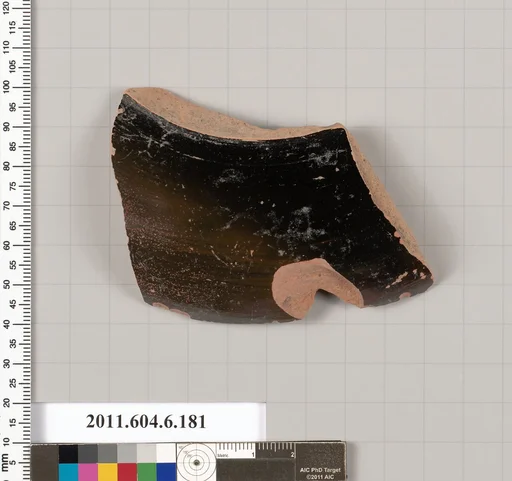The height and width of the screenshot is (481, 512).
Task: Select the red swatch on color target
Action: (x=127, y=472)
